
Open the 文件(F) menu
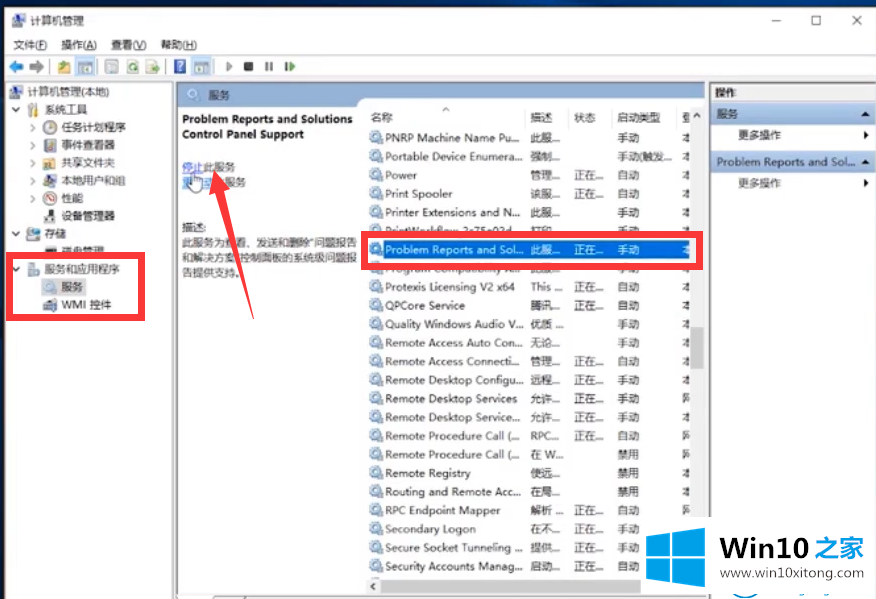[30, 45]
